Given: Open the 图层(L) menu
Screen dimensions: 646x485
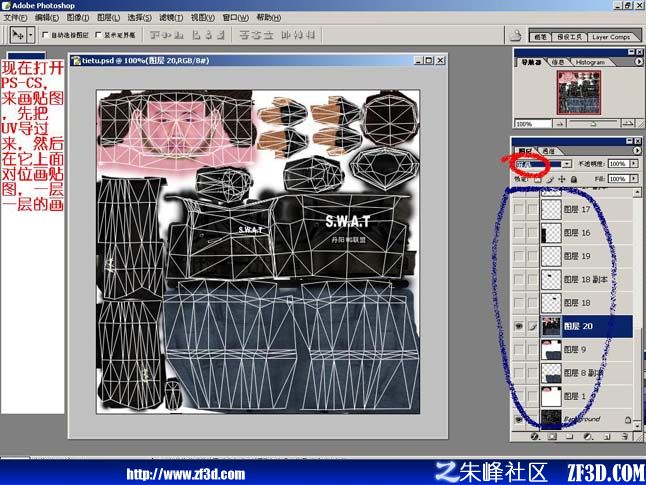Looking at the screenshot, I should tap(108, 18).
